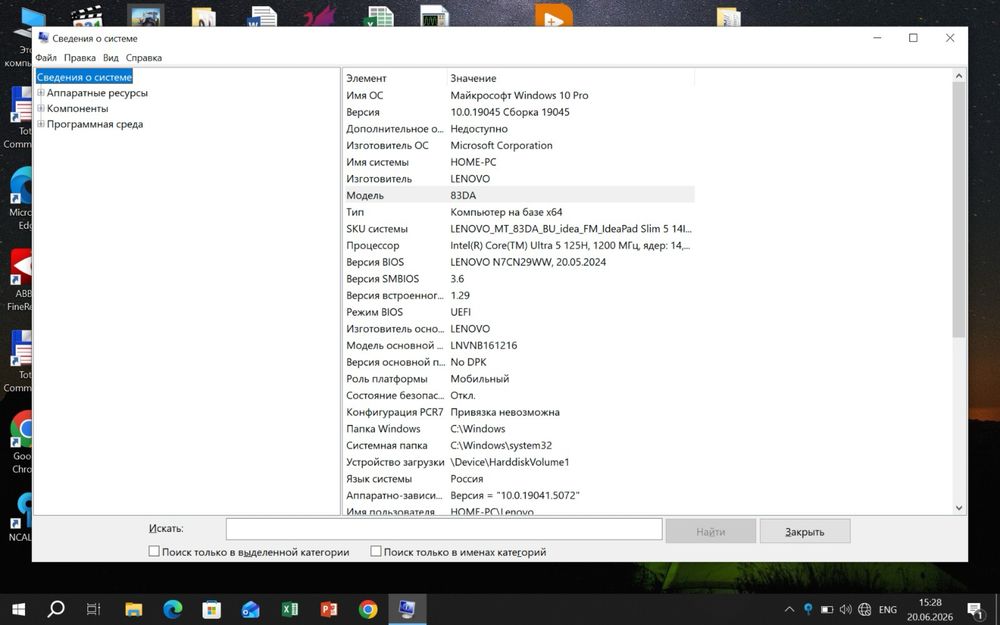
Task: Open the Правка menu
Action: point(80,57)
